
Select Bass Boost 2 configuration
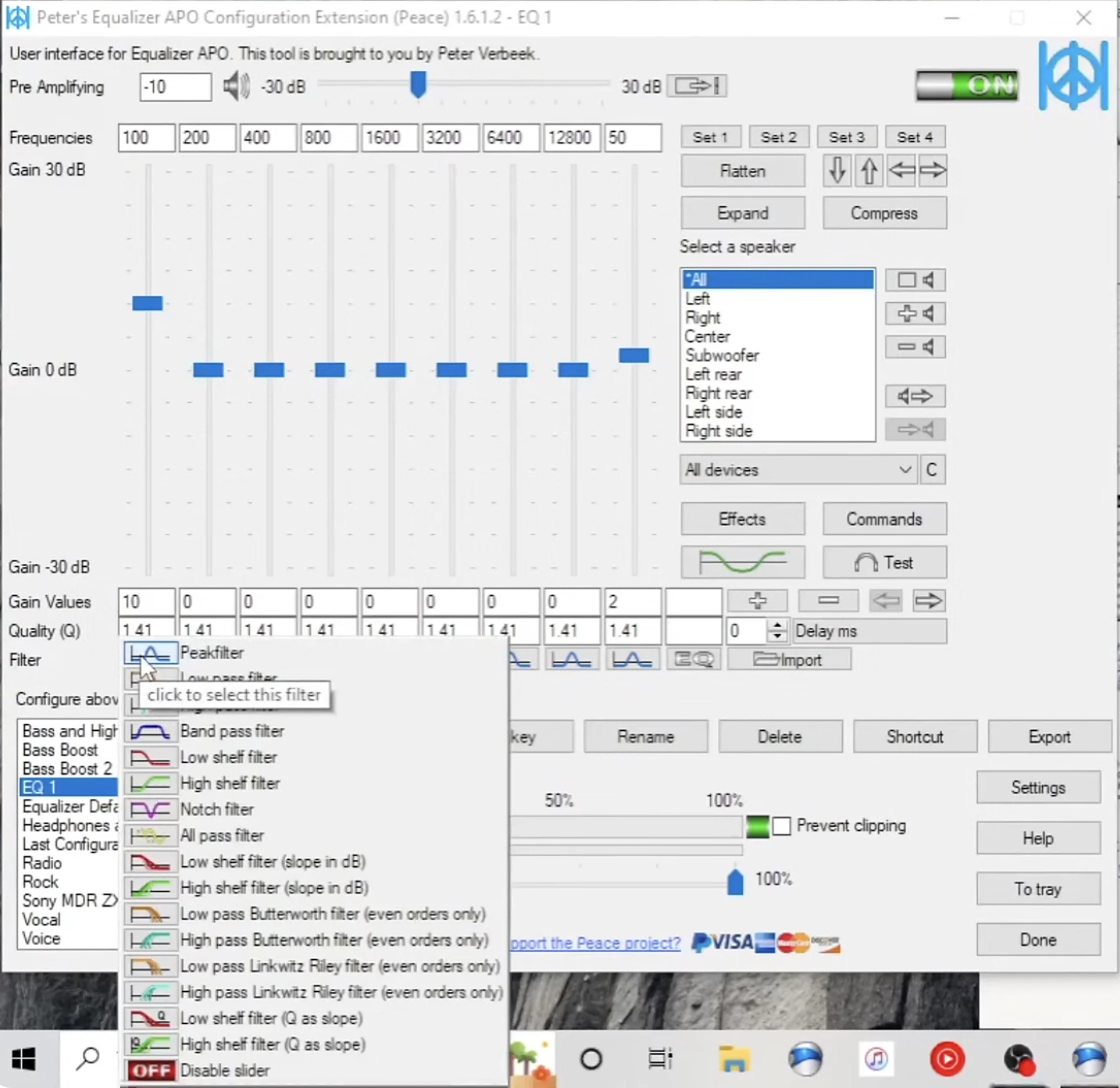click(x=67, y=768)
